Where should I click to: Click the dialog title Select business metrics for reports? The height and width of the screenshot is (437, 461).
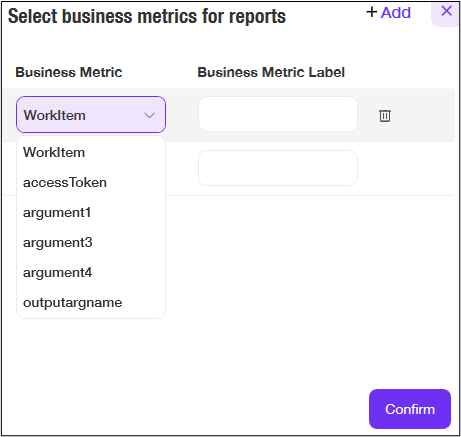[147, 16]
